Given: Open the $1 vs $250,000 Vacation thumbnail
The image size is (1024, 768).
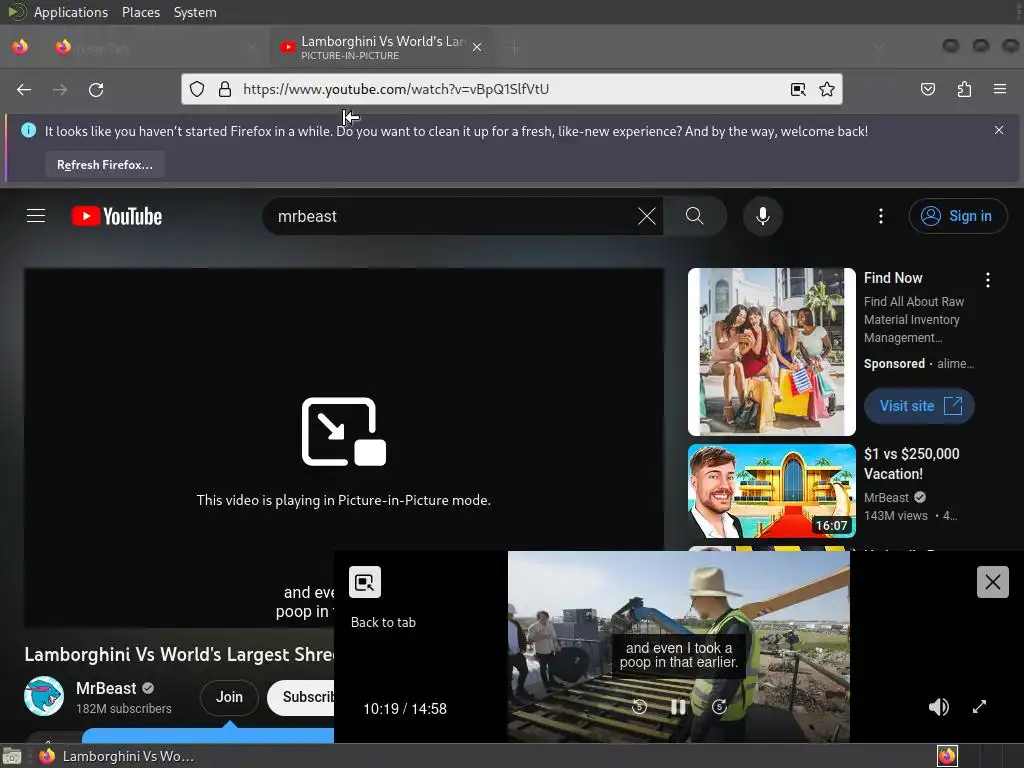Looking at the screenshot, I should pos(771,491).
